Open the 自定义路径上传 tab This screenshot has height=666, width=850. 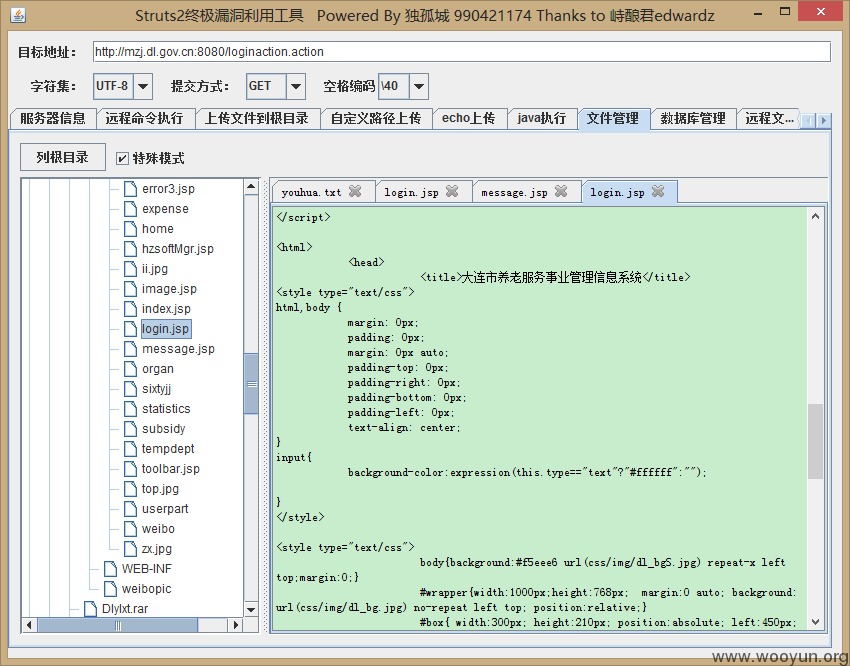pyautogui.click(x=376, y=119)
